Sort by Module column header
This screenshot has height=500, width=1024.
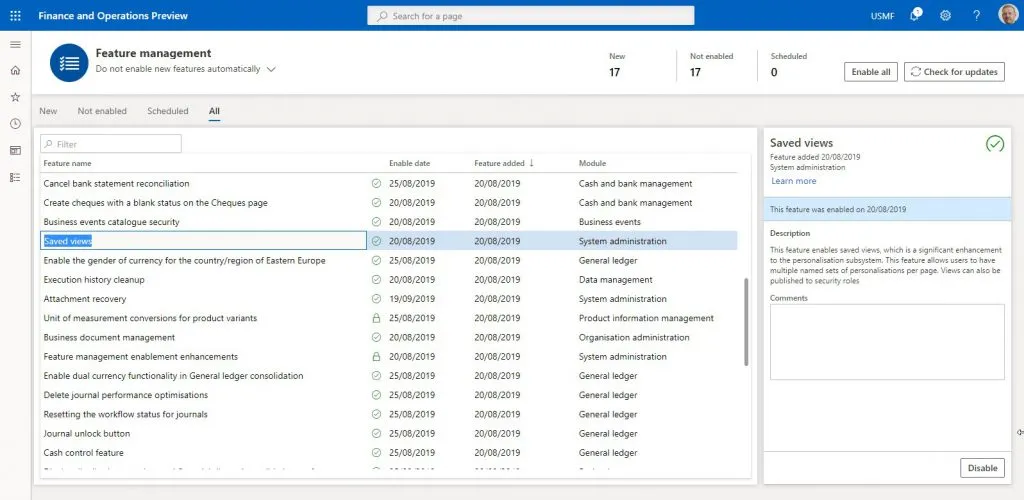tap(592, 163)
